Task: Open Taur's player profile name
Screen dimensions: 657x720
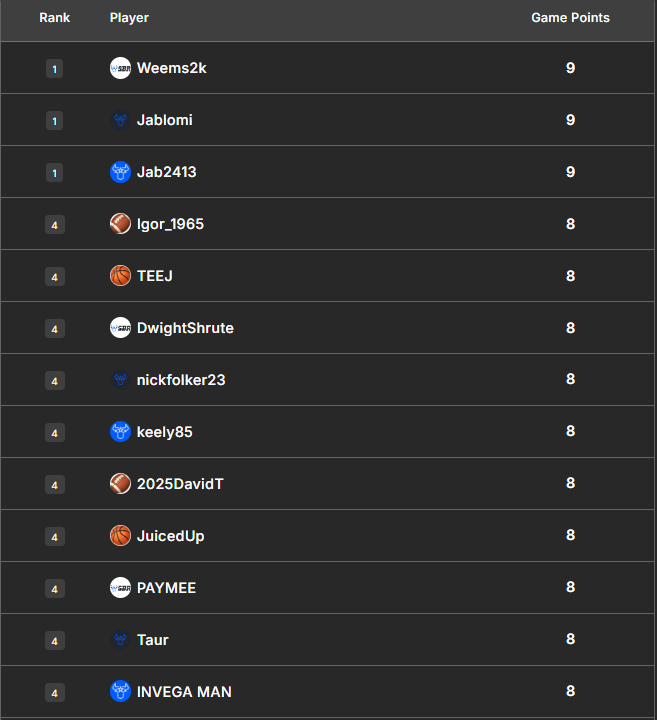Action: pos(153,640)
